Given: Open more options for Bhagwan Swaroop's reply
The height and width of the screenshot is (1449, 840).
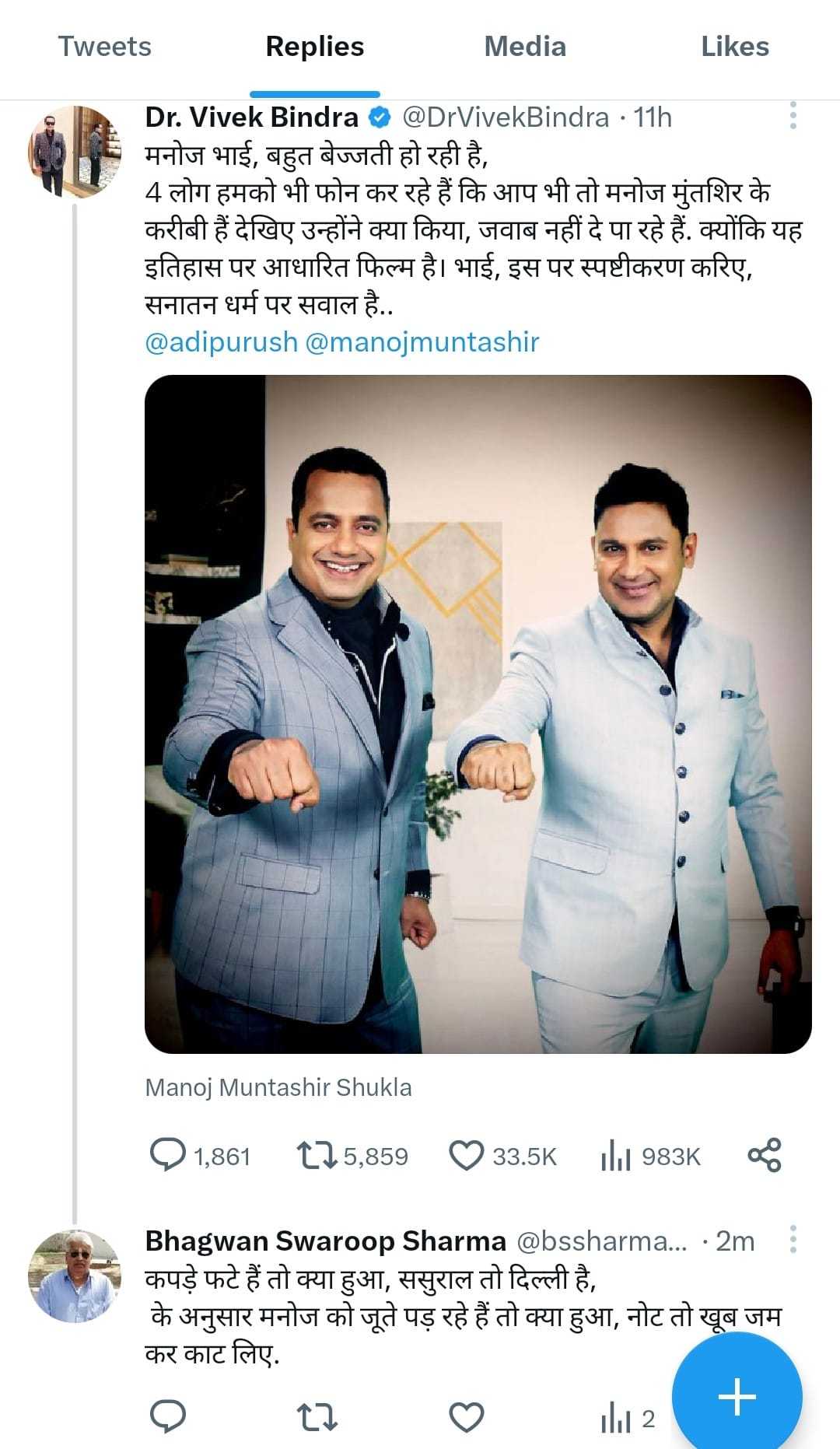Looking at the screenshot, I should tap(793, 1240).
